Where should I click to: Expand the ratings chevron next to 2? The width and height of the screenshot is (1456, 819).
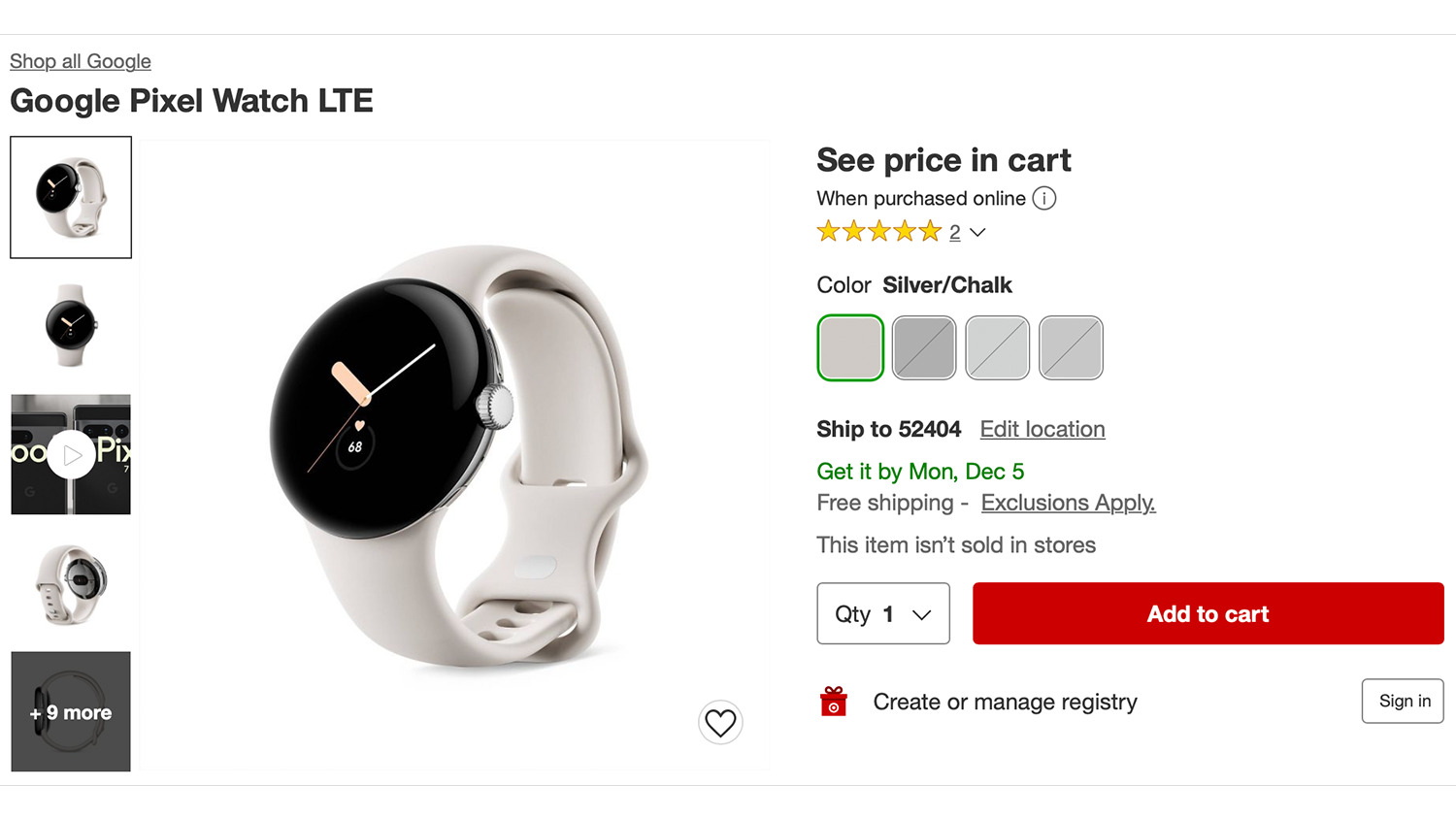click(x=978, y=233)
